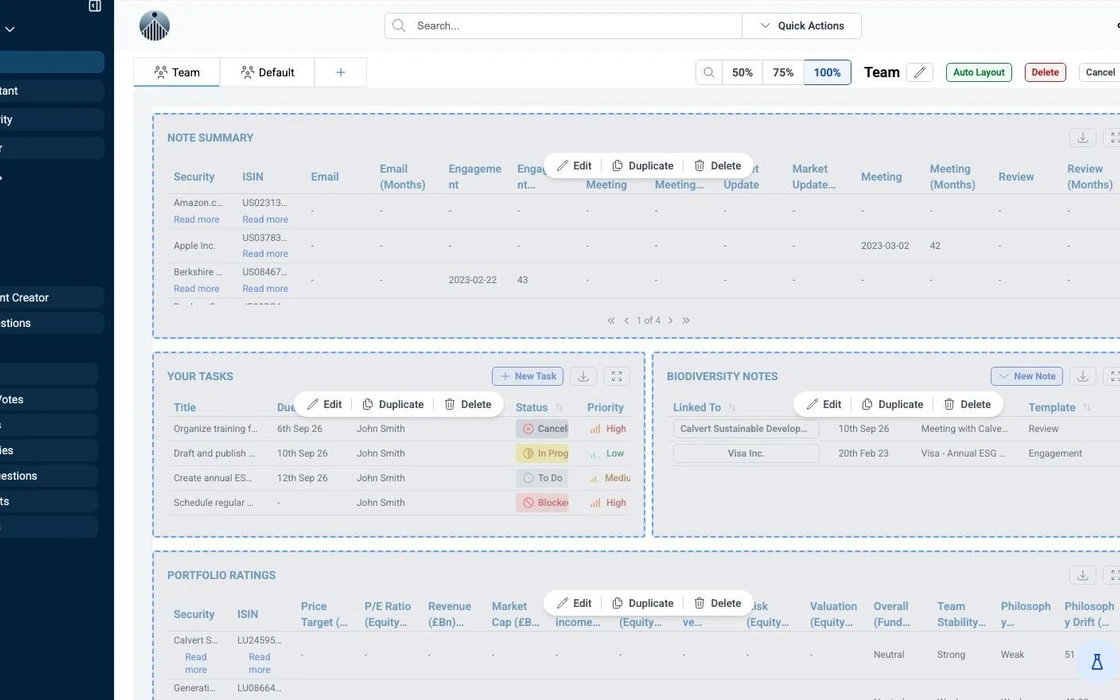Click the Auto Layout button
This screenshot has width=1120, height=700.
click(x=979, y=72)
